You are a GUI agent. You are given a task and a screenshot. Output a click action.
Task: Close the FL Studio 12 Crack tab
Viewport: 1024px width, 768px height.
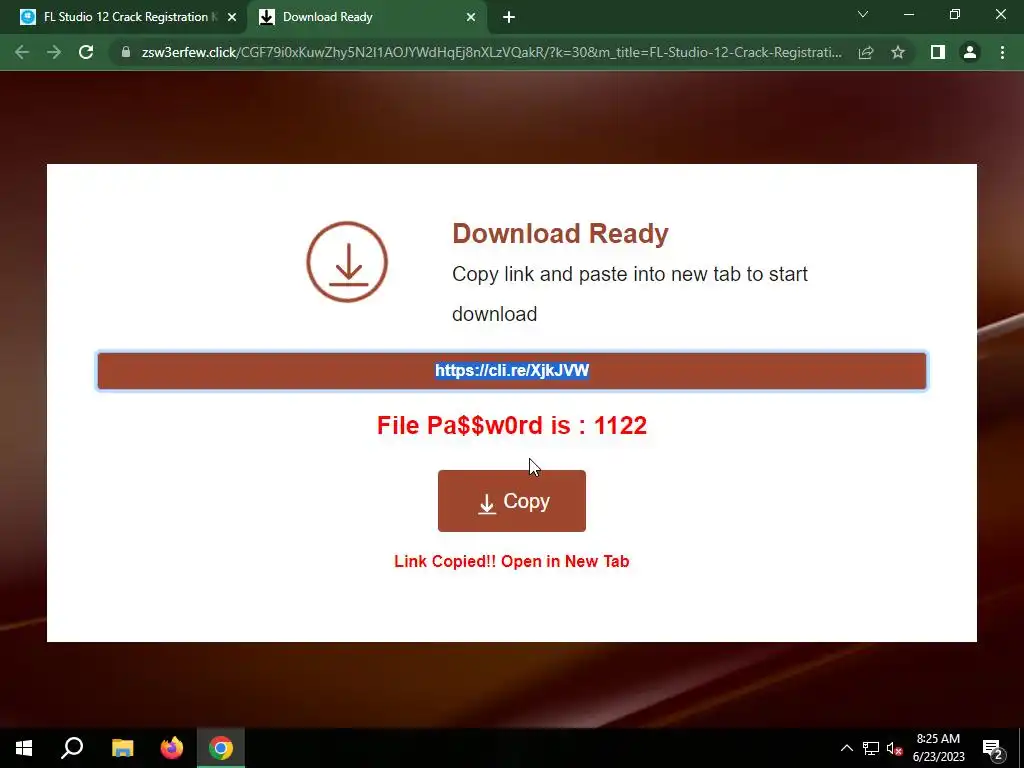tap(232, 17)
